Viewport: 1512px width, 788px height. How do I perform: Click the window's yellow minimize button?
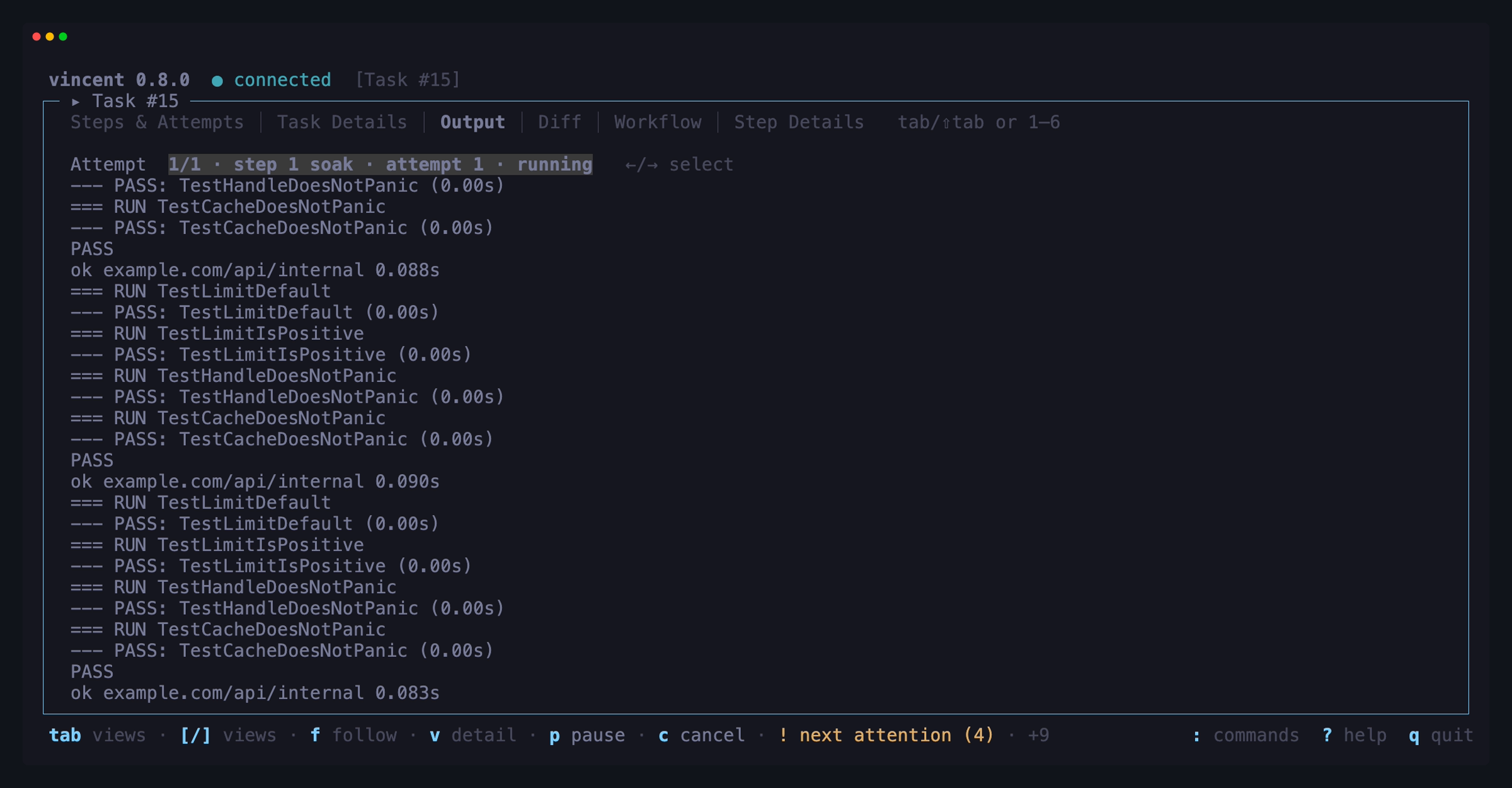[x=50, y=37]
